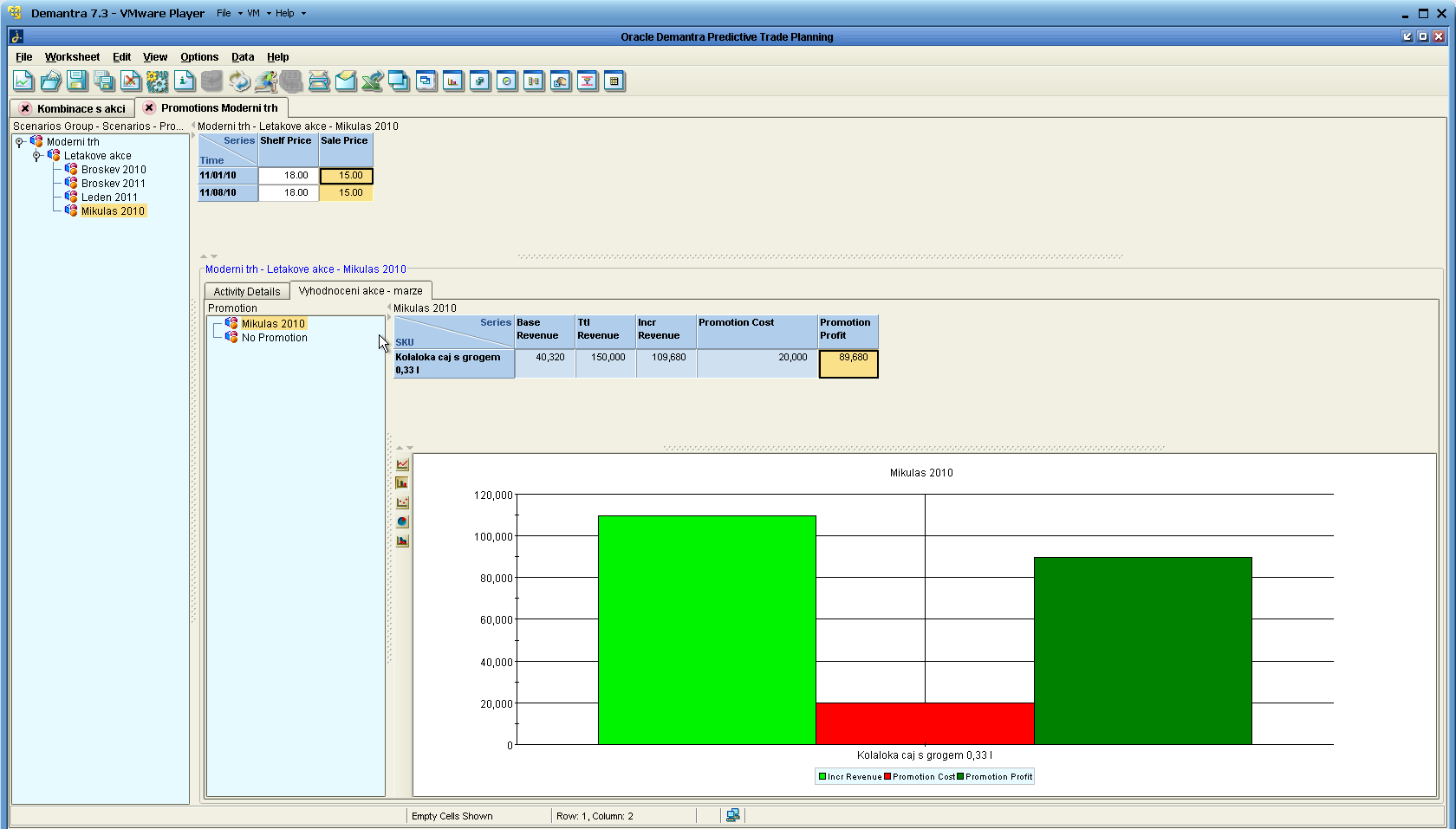Open the View menu
Image resolution: width=1456 pixels, height=829 pixels.
[155, 57]
